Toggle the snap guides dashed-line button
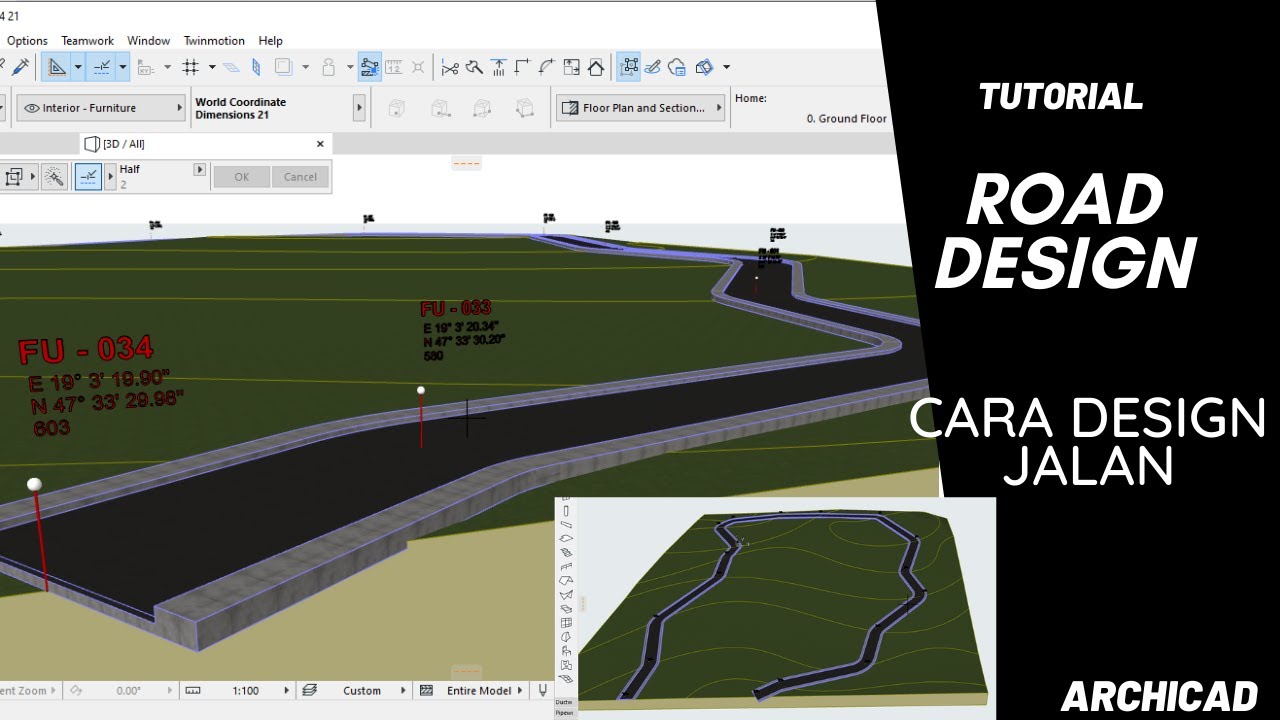This screenshot has width=1280, height=720. pyautogui.click(x=101, y=67)
